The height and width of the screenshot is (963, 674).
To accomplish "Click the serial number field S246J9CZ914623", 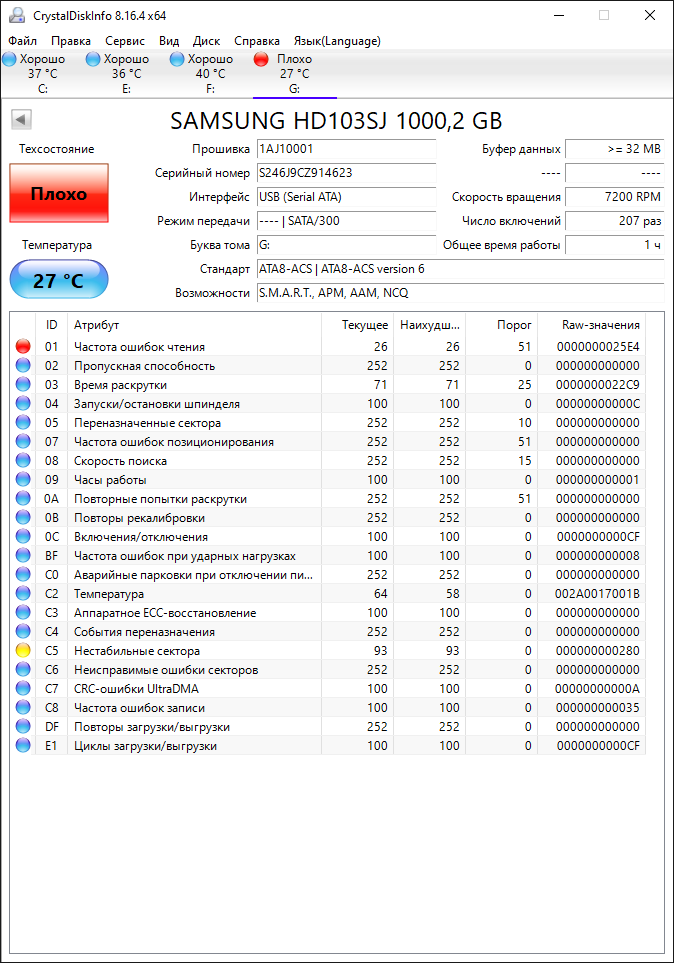I will (x=347, y=173).
